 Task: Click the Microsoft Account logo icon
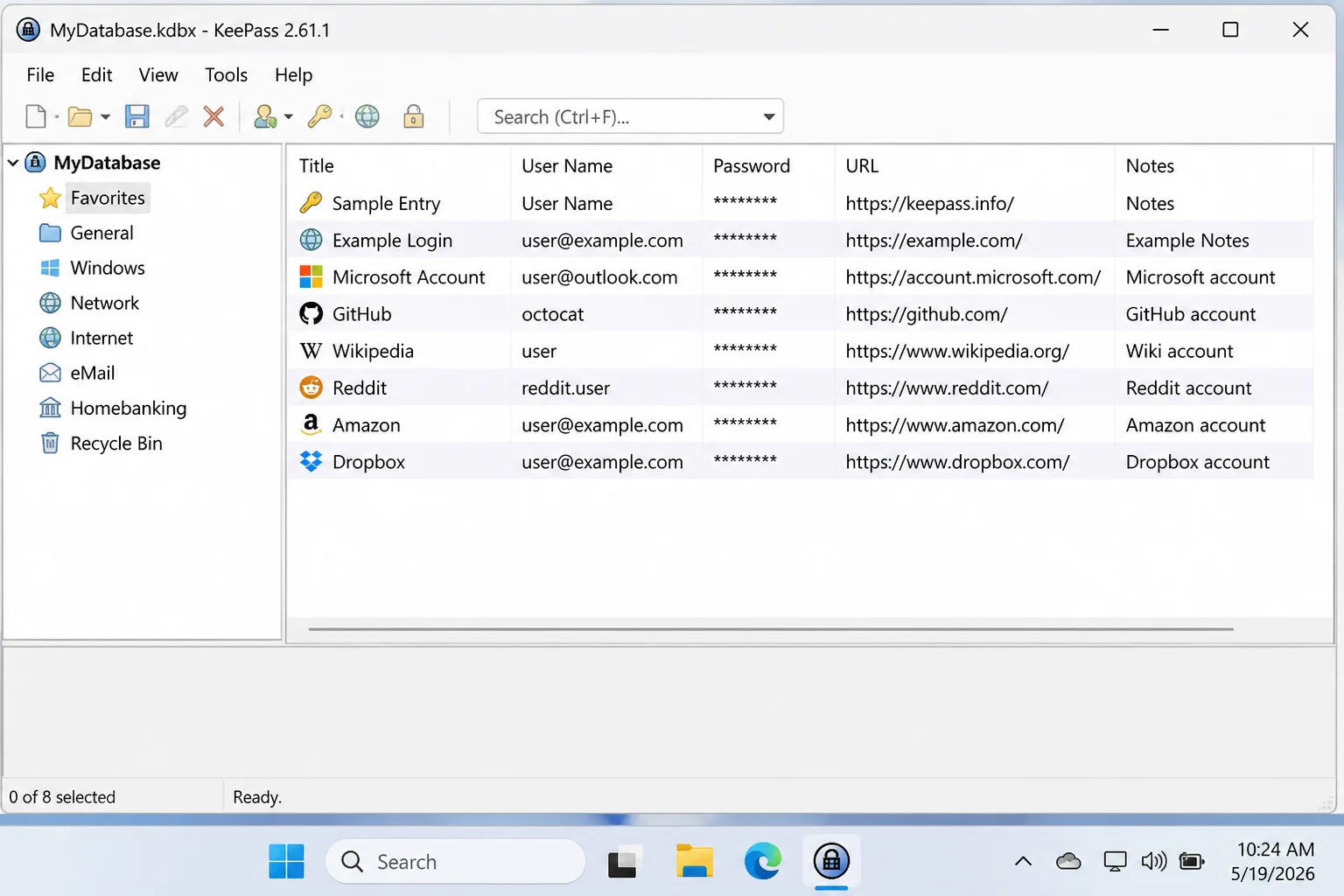tap(311, 276)
